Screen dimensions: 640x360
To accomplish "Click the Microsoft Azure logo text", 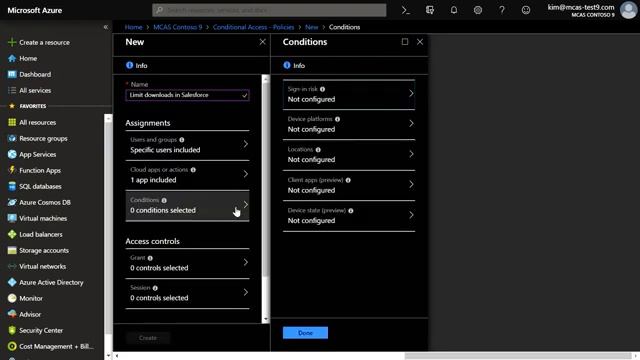I will point(35,10).
